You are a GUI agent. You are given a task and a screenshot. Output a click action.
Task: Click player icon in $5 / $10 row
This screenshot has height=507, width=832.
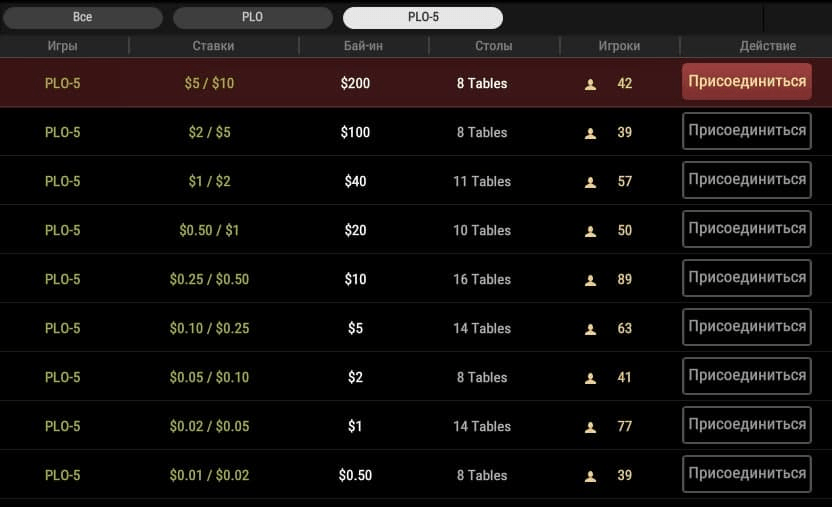coord(590,84)
